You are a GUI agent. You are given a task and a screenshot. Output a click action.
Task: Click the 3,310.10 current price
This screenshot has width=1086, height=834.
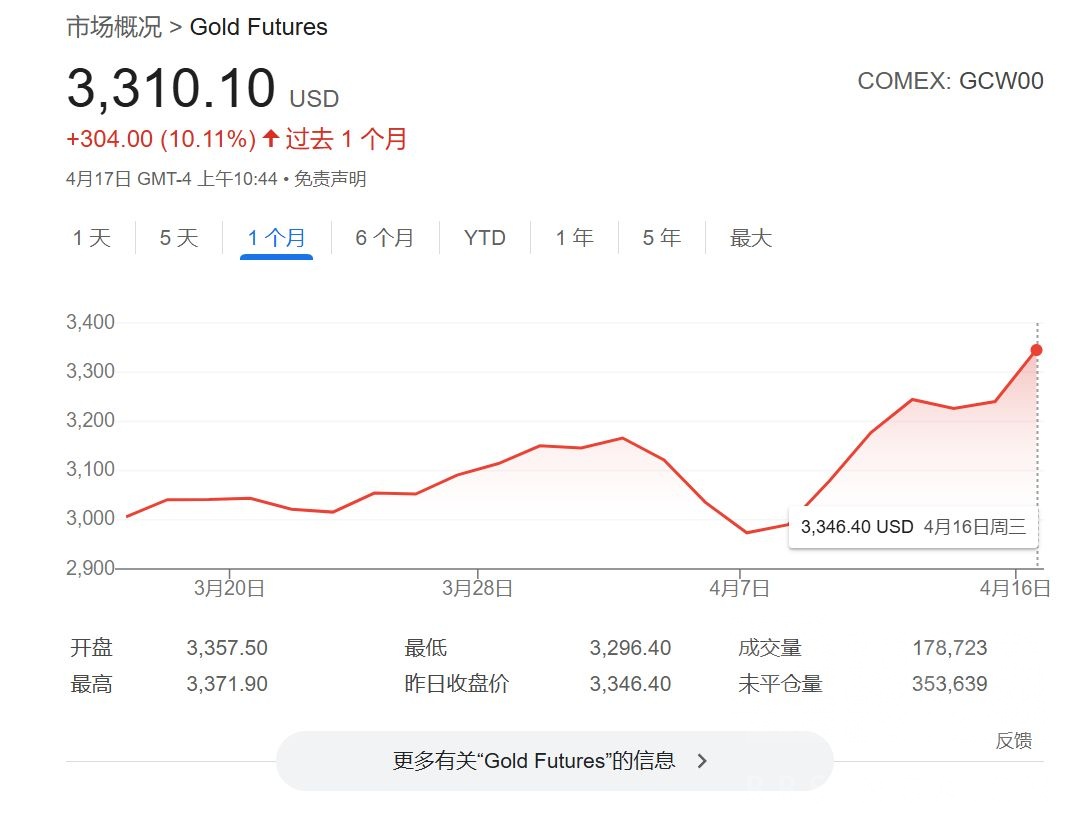pyautogui.click(x=171, y=88)
